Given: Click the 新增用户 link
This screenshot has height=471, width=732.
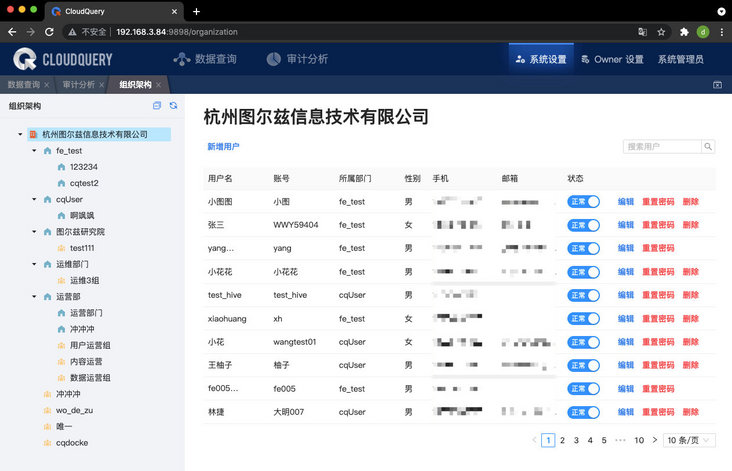Looking at the screenshot, I should click(223, 147).
